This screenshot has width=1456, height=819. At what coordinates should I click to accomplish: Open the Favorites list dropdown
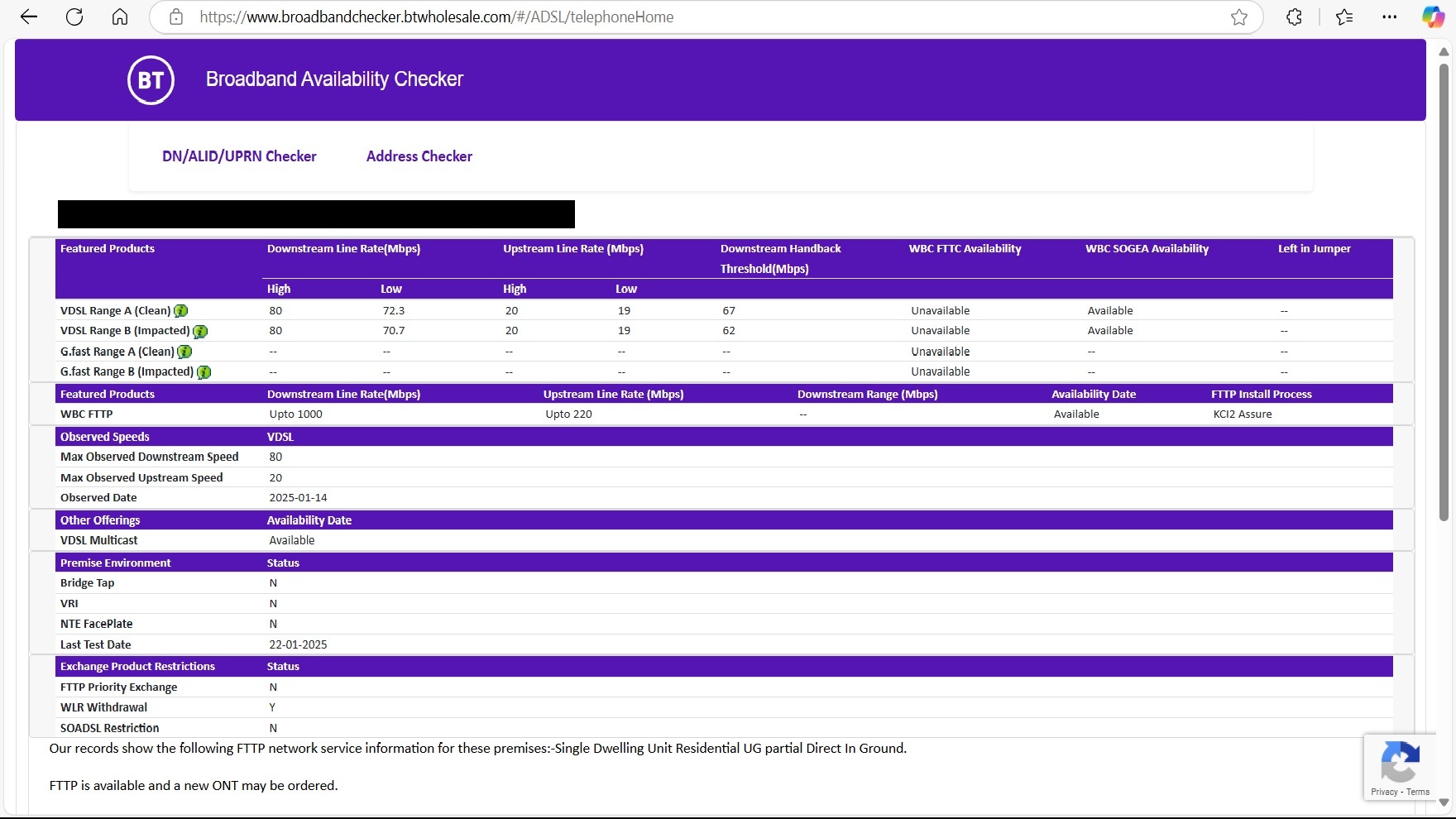1344,17
